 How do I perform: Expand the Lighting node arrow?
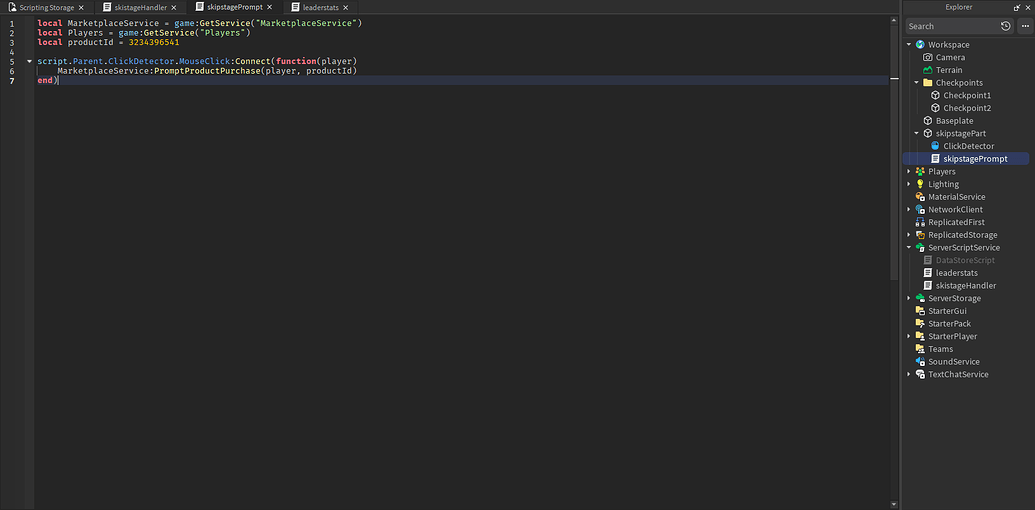[909, 184]
